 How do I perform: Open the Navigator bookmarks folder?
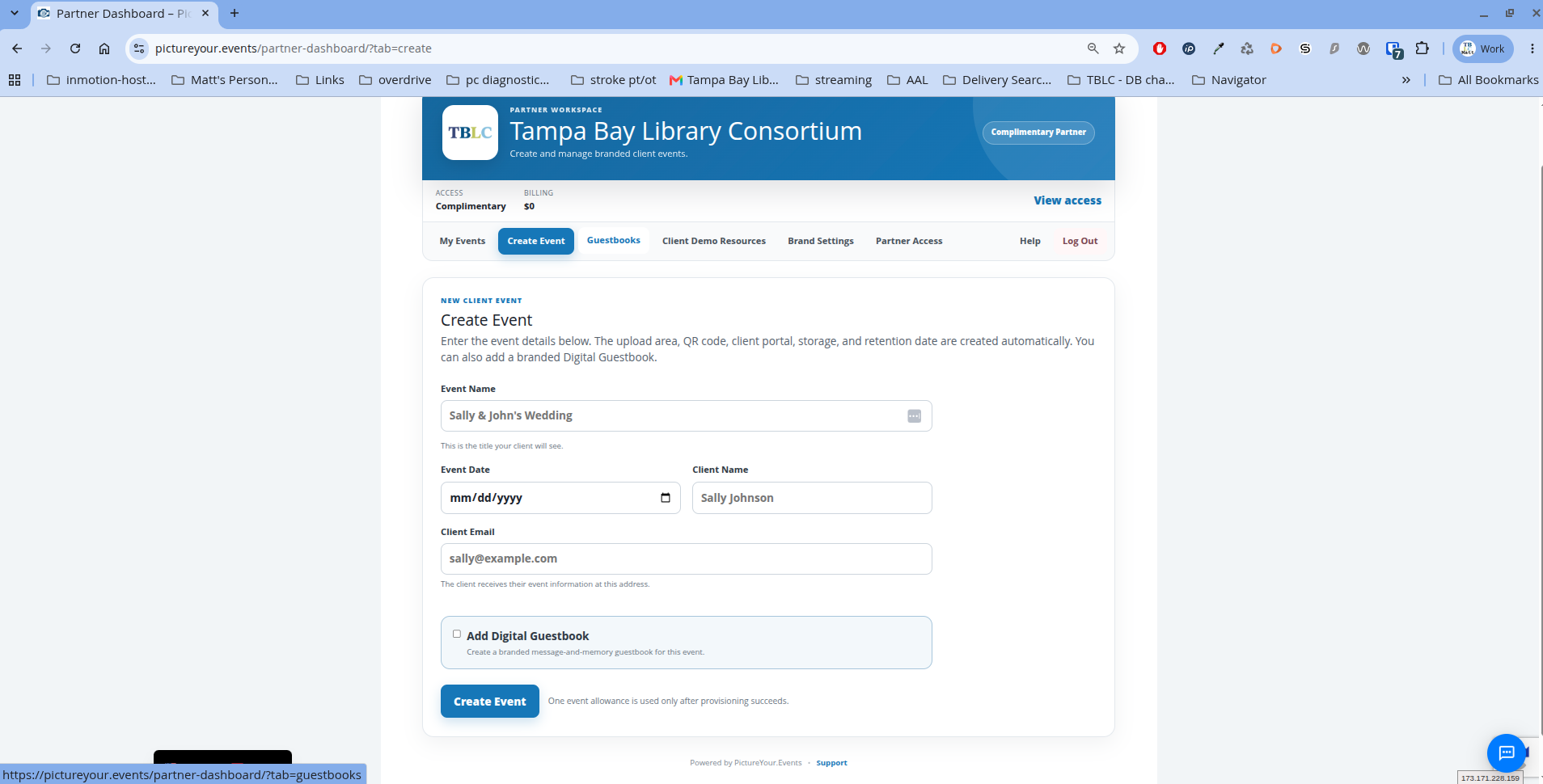(x=1229, y=80)
